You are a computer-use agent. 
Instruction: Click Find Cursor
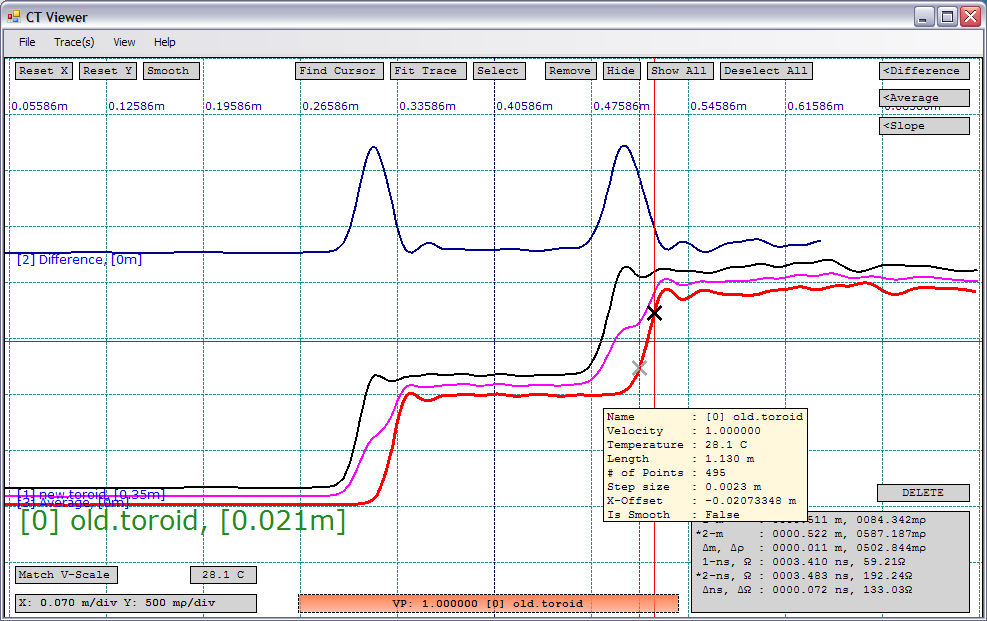point(338,70)
